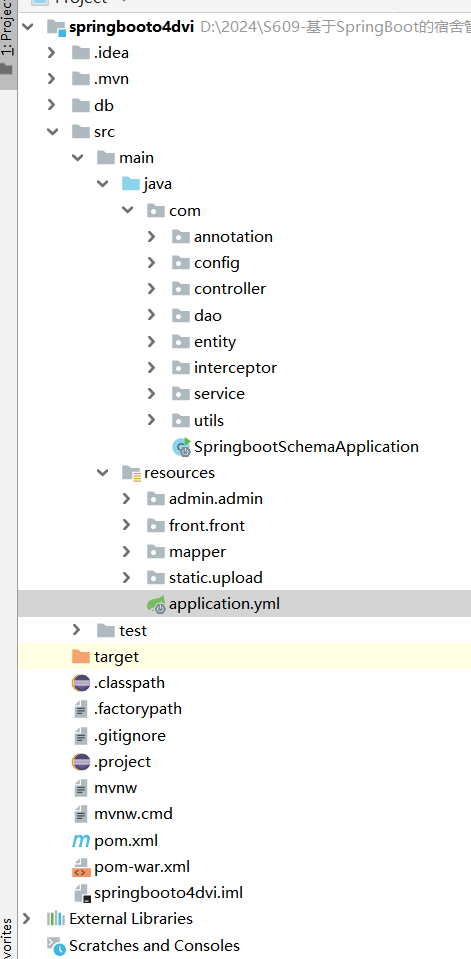Click the Eclipse icon beside .classpath
471x959 pixels.
pos(81,683)
